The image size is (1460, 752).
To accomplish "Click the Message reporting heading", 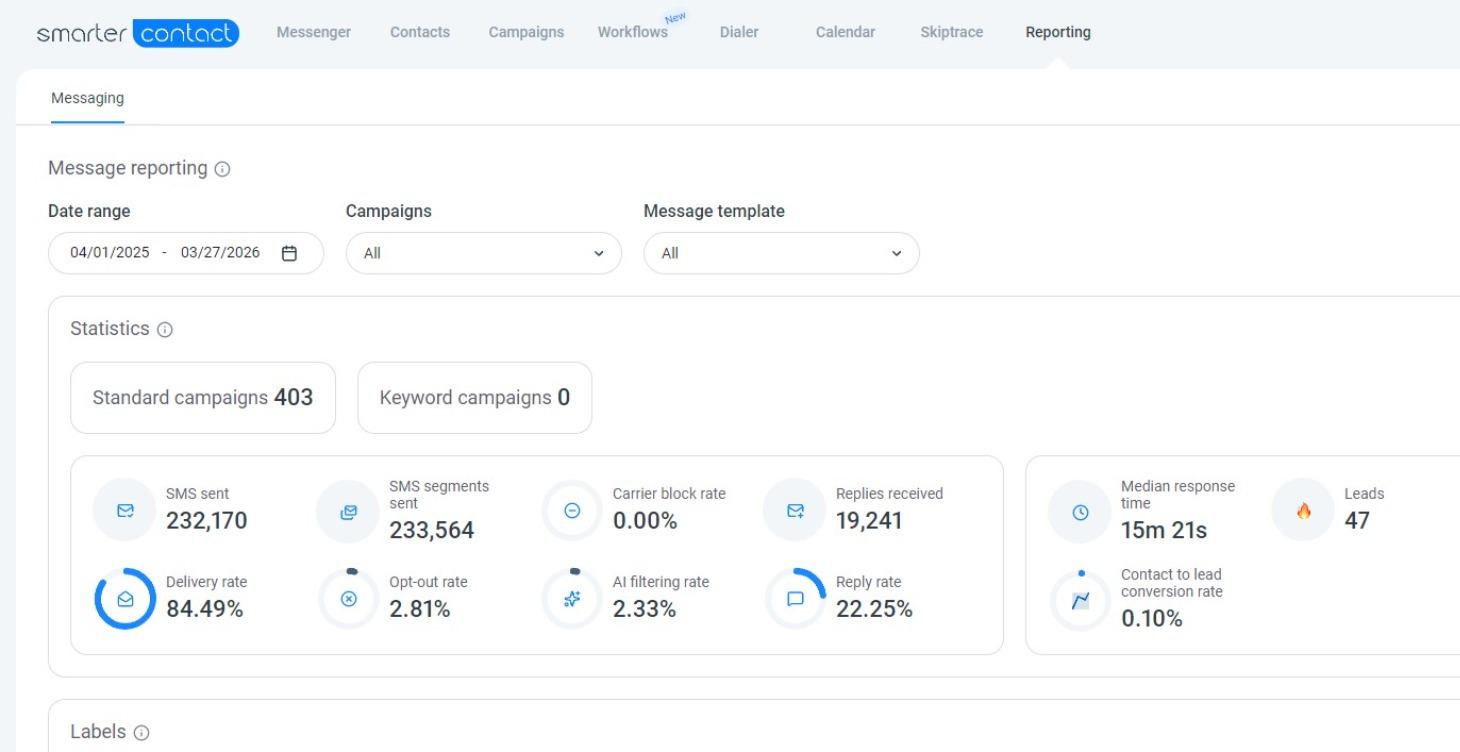I will coord(128,169).
